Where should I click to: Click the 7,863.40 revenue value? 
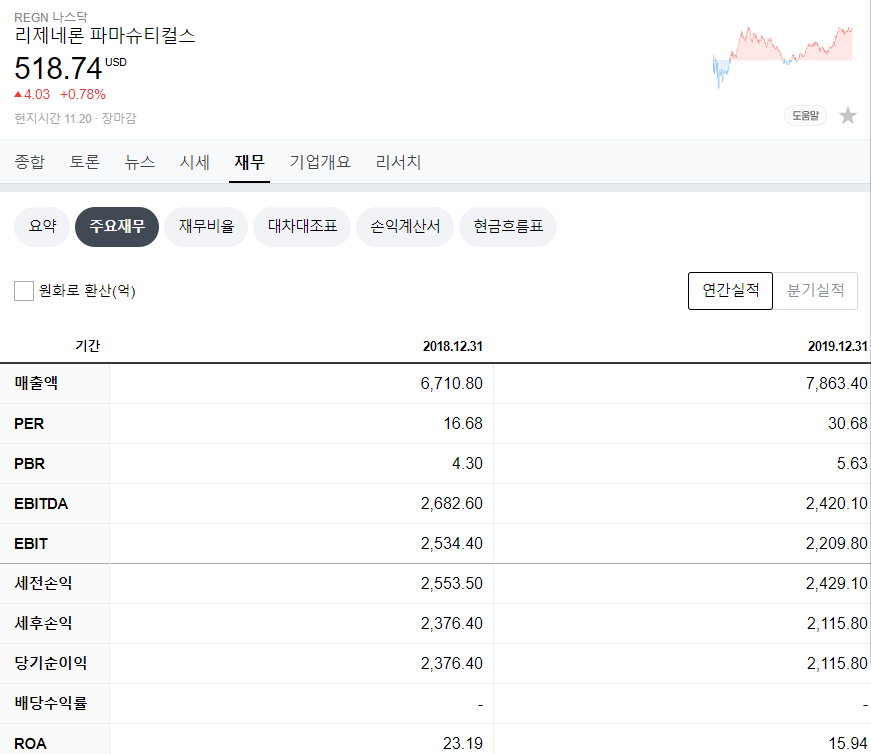[837, 383]
